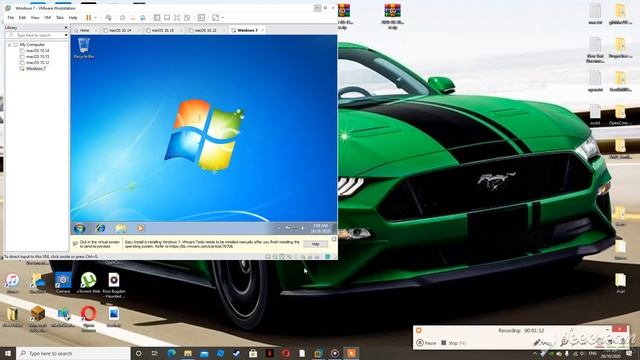Open Mail app on host taskbar

pyautogui.click(x=204, y=353)
